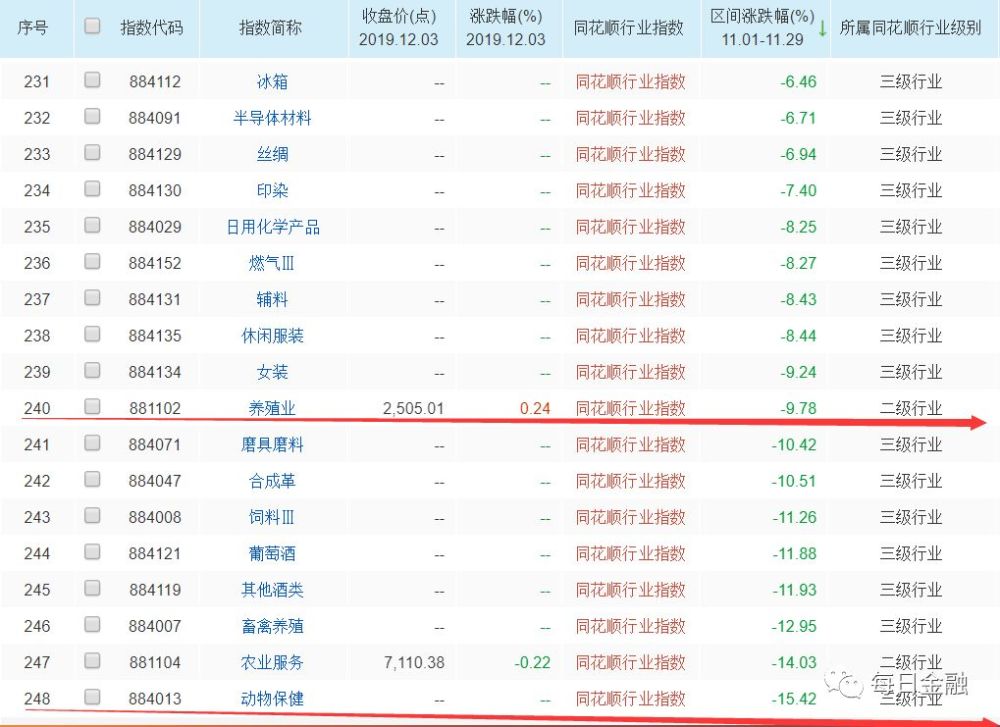Check the box for row 247 农业服务

tap(92, 661)
